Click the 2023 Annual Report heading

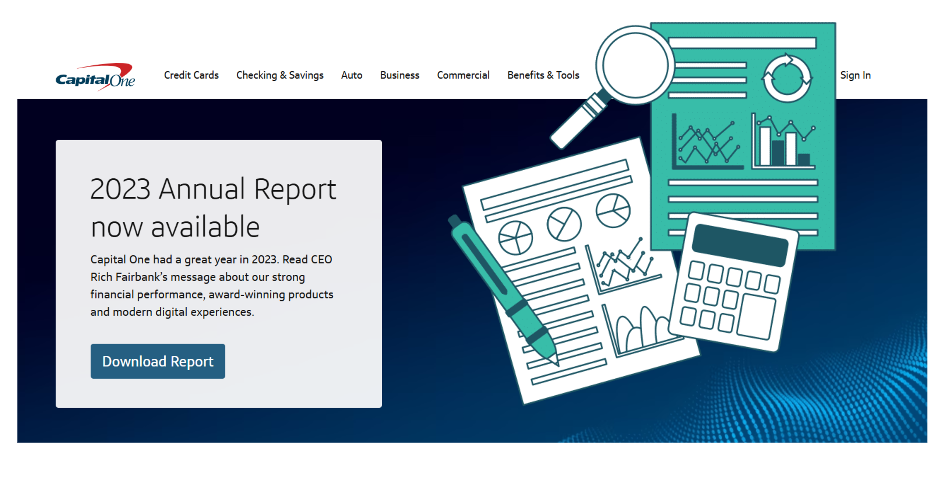pos(213,207)
